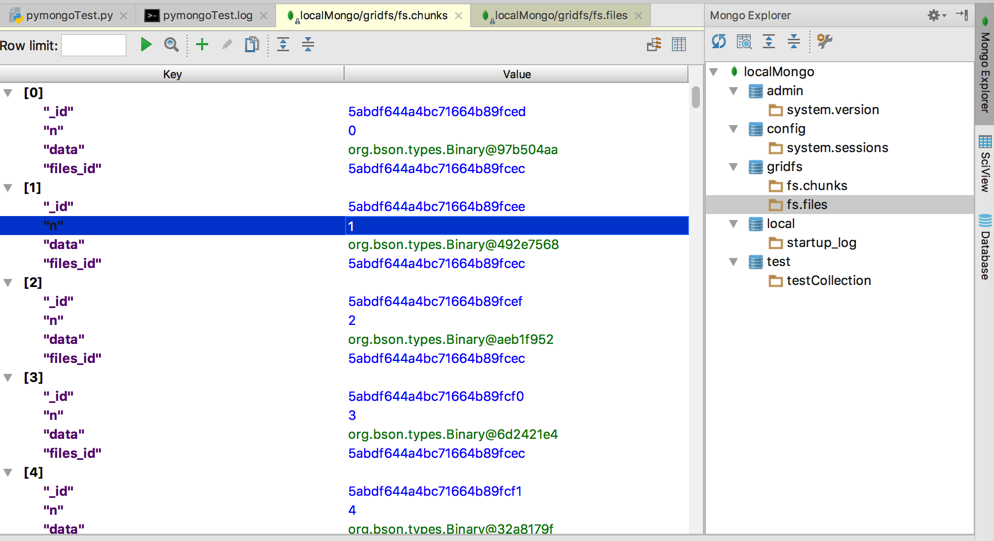Select the highlighted "n" row with value 1
Screen dimensions: 994x541
click(344, 226)
